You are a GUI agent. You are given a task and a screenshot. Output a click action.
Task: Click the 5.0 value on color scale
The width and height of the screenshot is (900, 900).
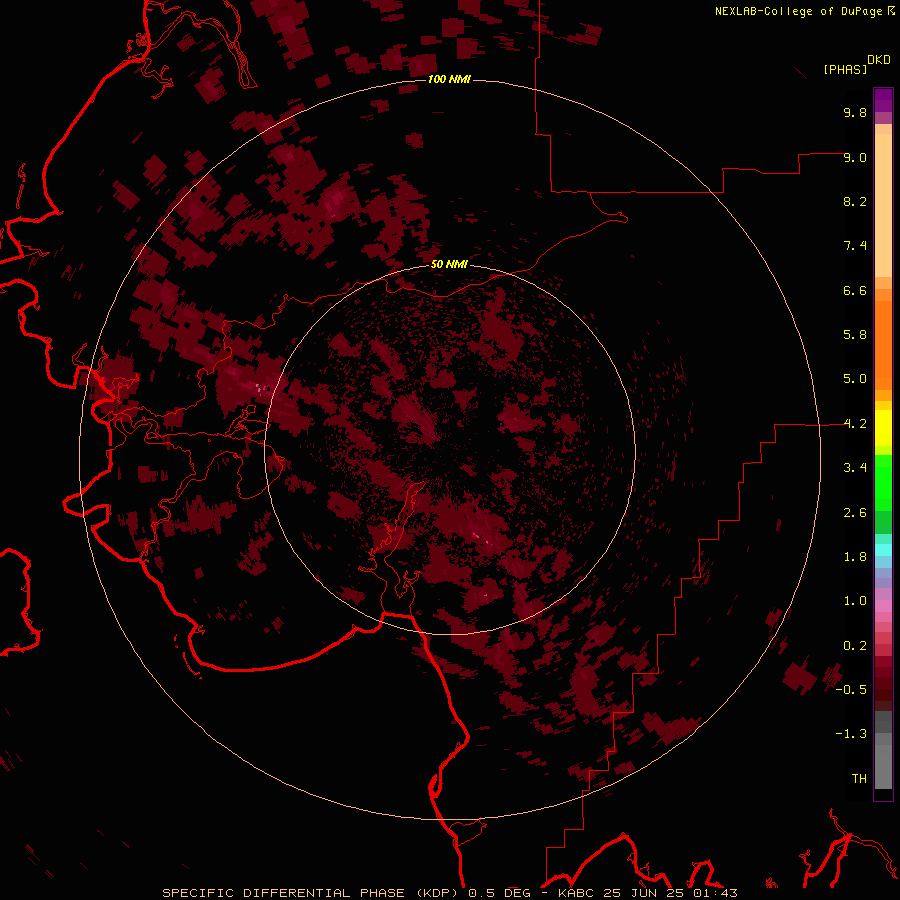click(x=855, y=379)
